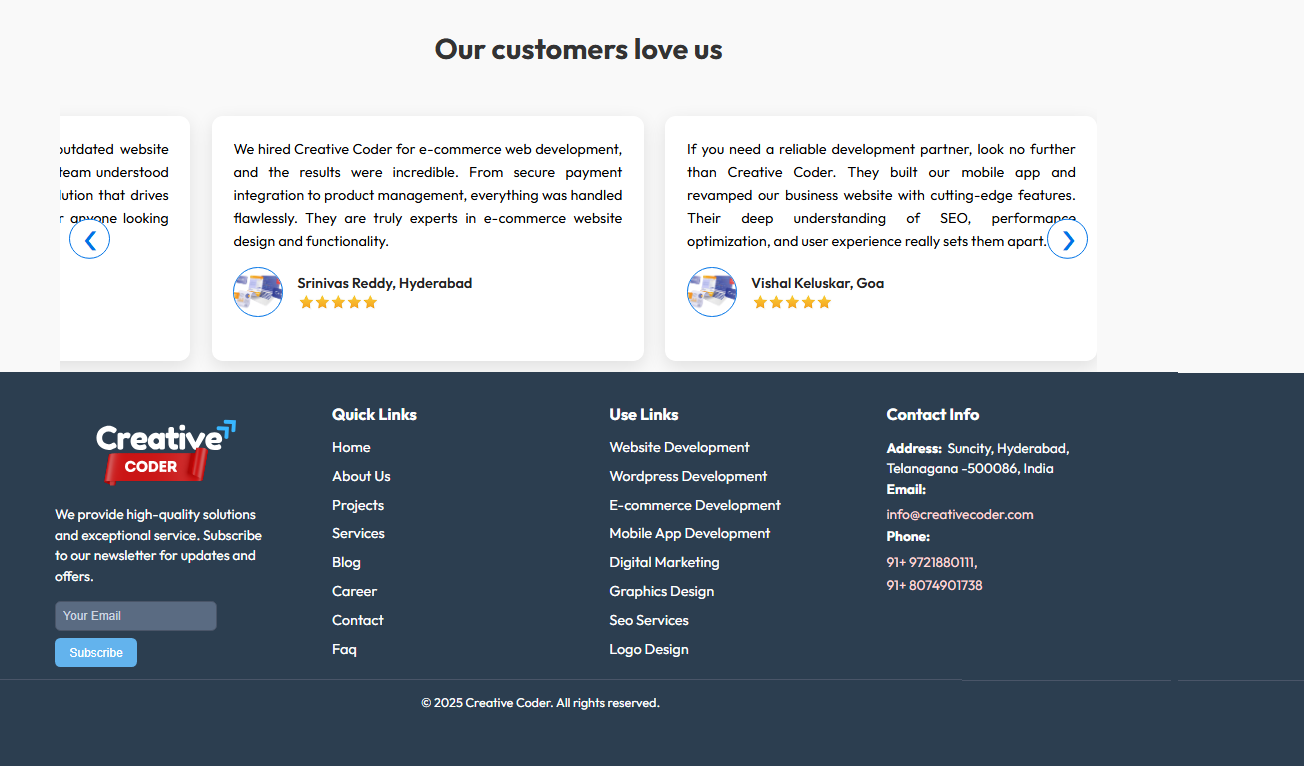The image size is (1304, 766).
Task: Click the Creative Coder footer logo
Action: pyautogui.click(x=166, y=452)
